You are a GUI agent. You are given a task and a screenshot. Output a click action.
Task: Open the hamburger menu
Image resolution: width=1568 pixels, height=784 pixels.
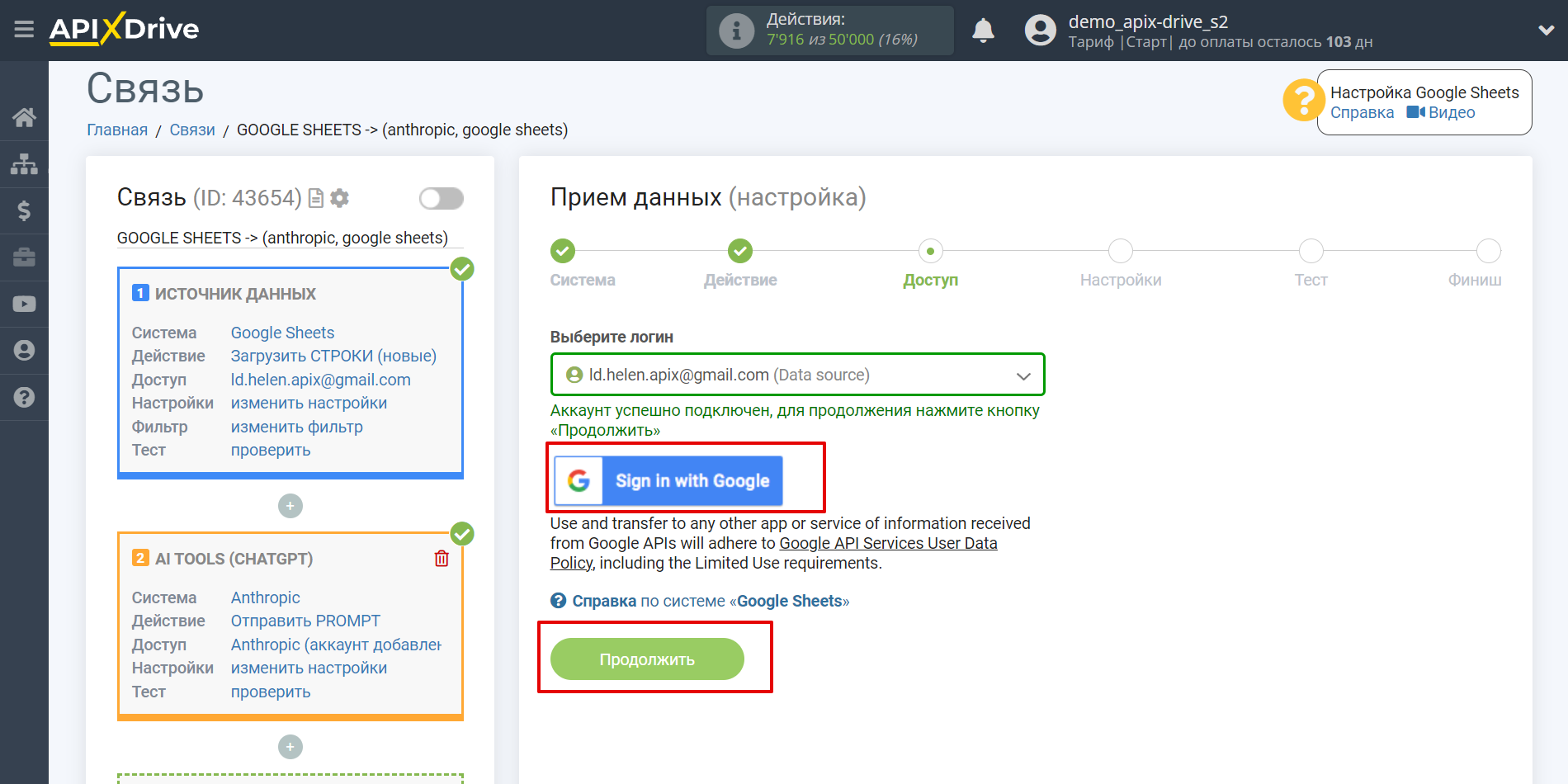point(24,30)
